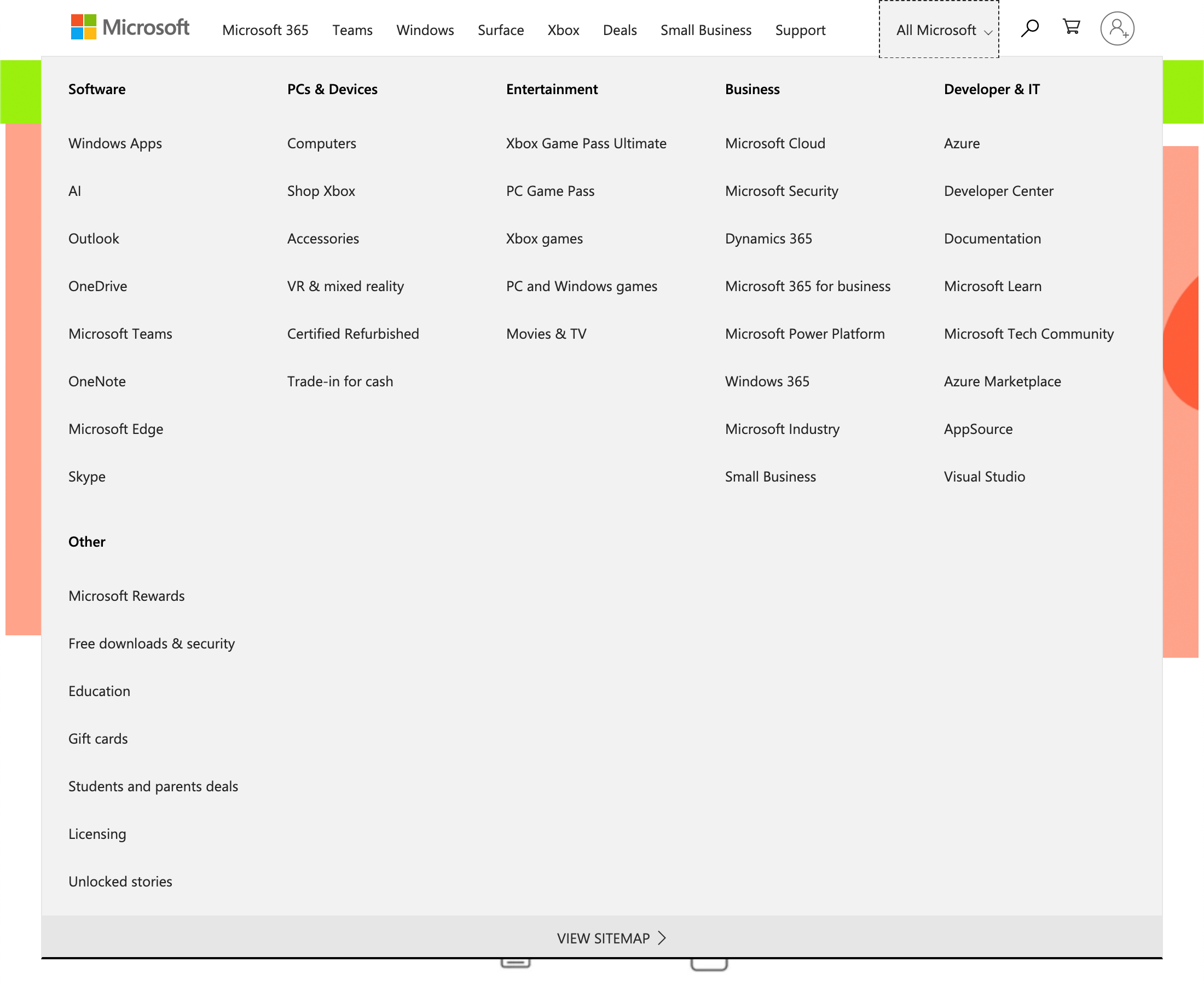Select Trade-in for cash link
This screenshot has width=1204, height=985.
tap(339, 381)
